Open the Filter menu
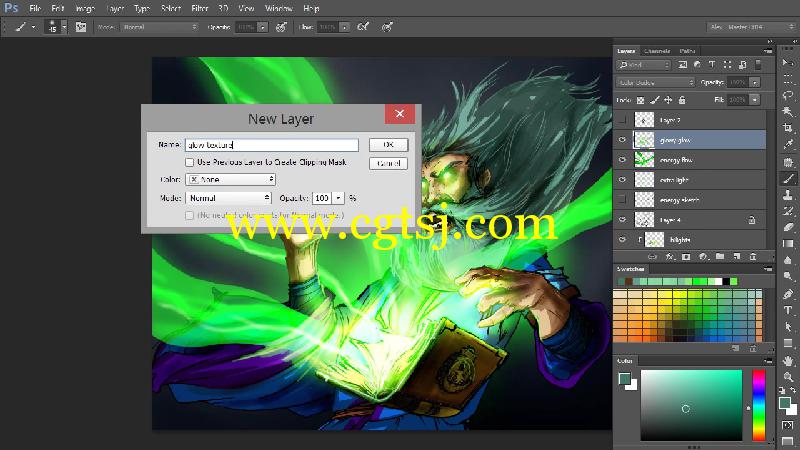Image resolution: width=800 pixels, height=450 pixels. click(x=199, y=9)
